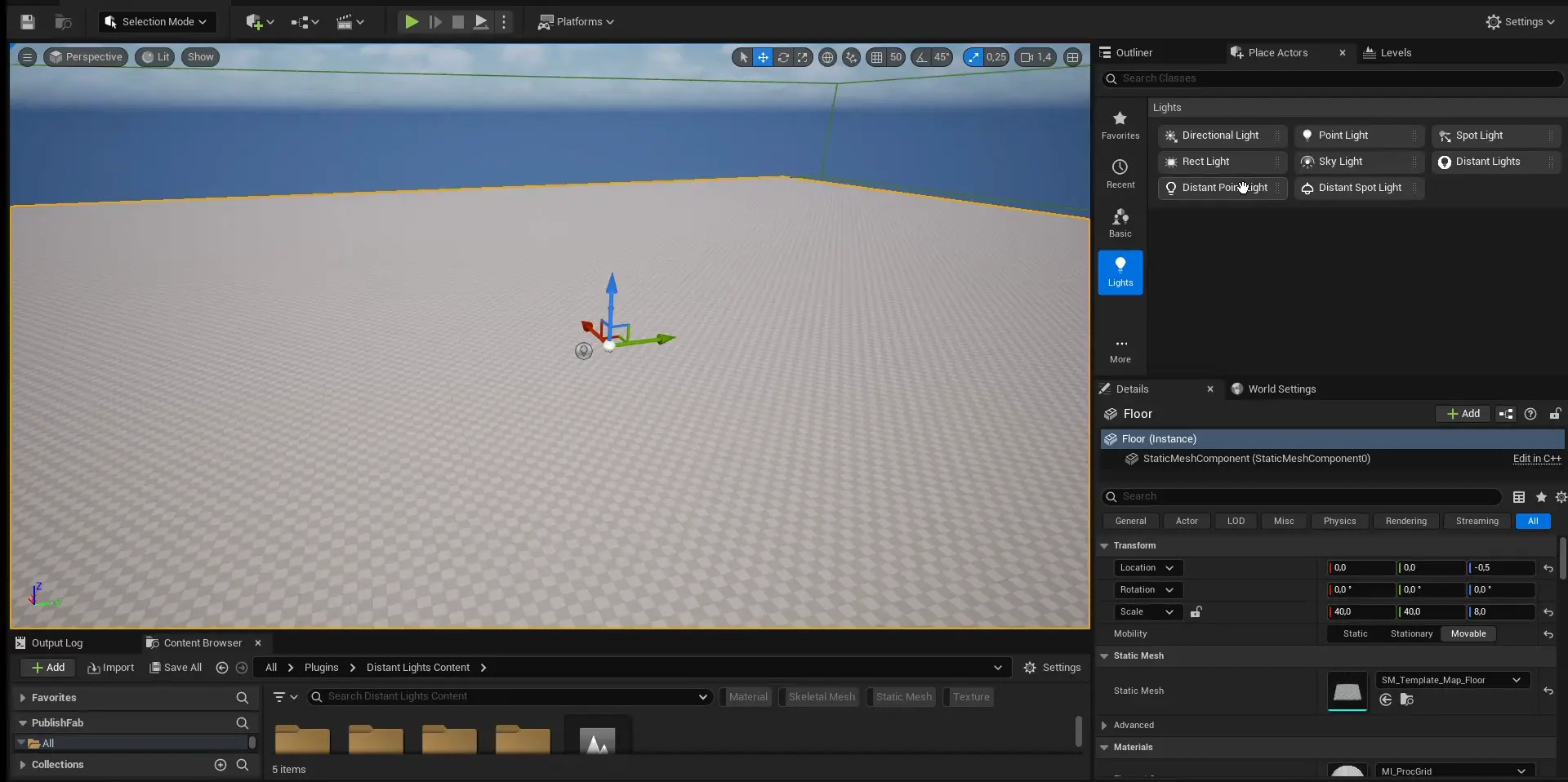The height and width of the screenshot is (782, 1568).
Task: Filter details by Physics category
Action: [x=1339, y=522]
